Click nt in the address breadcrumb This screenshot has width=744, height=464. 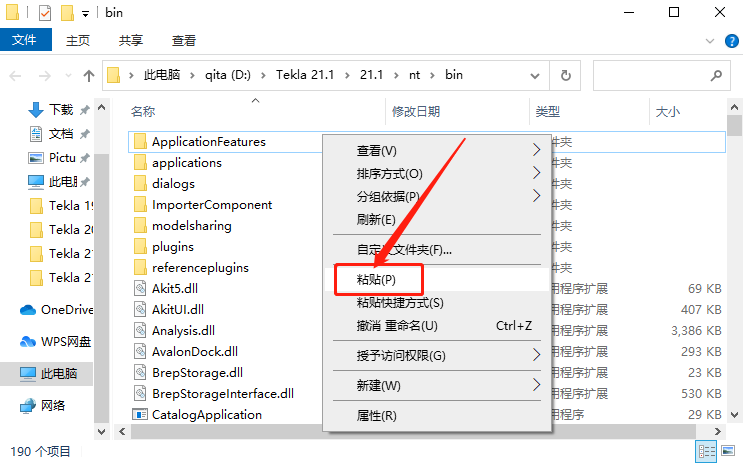click(414, 75)
